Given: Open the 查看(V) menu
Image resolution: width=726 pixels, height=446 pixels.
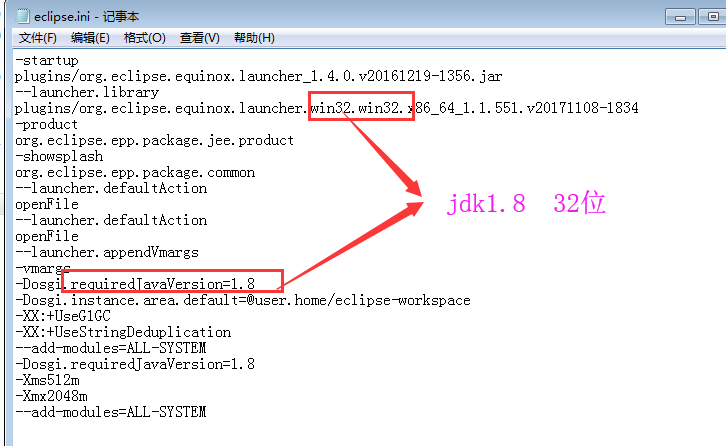Looking at the screenshot, I should (x=200, y=38).
